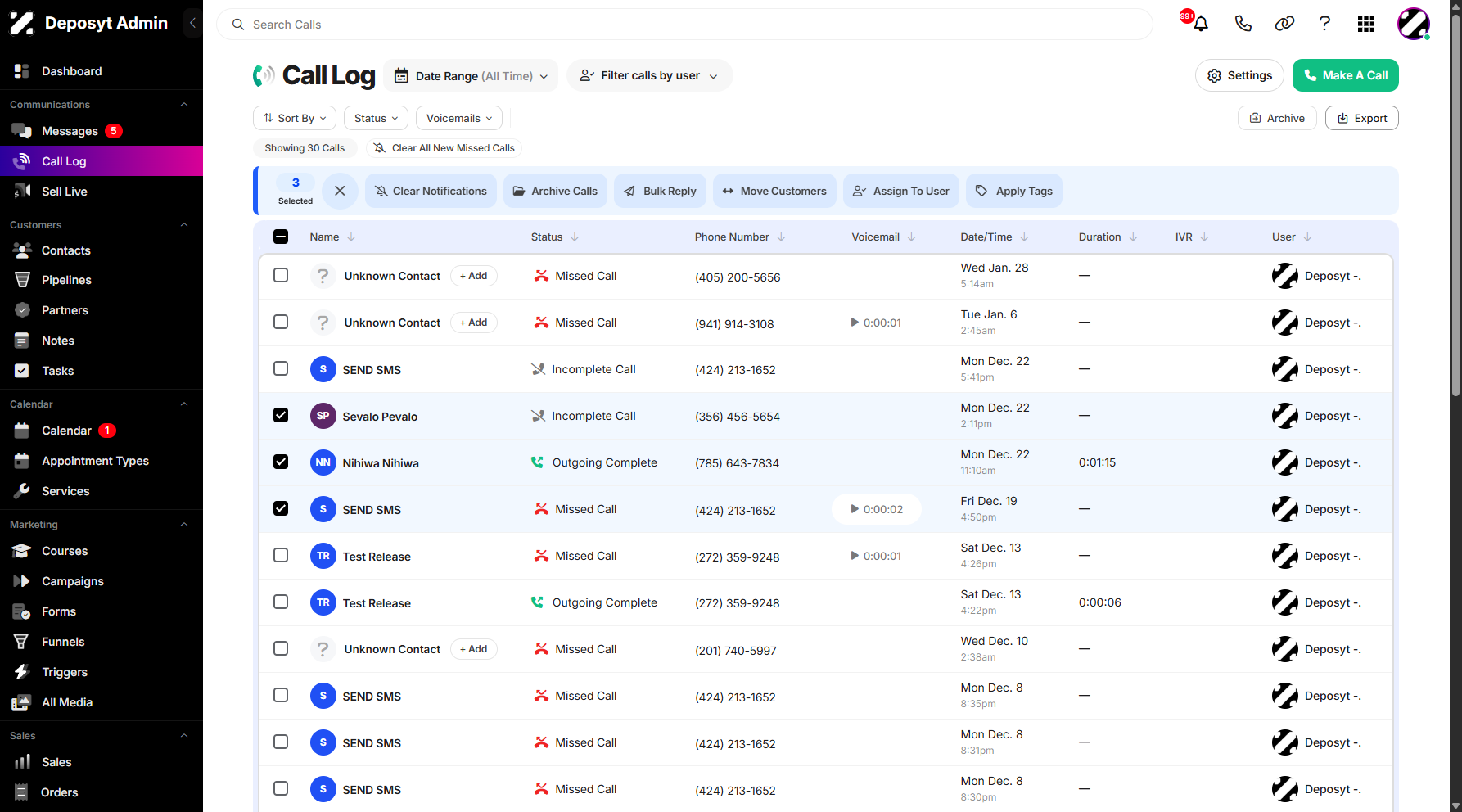
Task: Sort by the Status column arrow
Action: click(x=575, y=237)
